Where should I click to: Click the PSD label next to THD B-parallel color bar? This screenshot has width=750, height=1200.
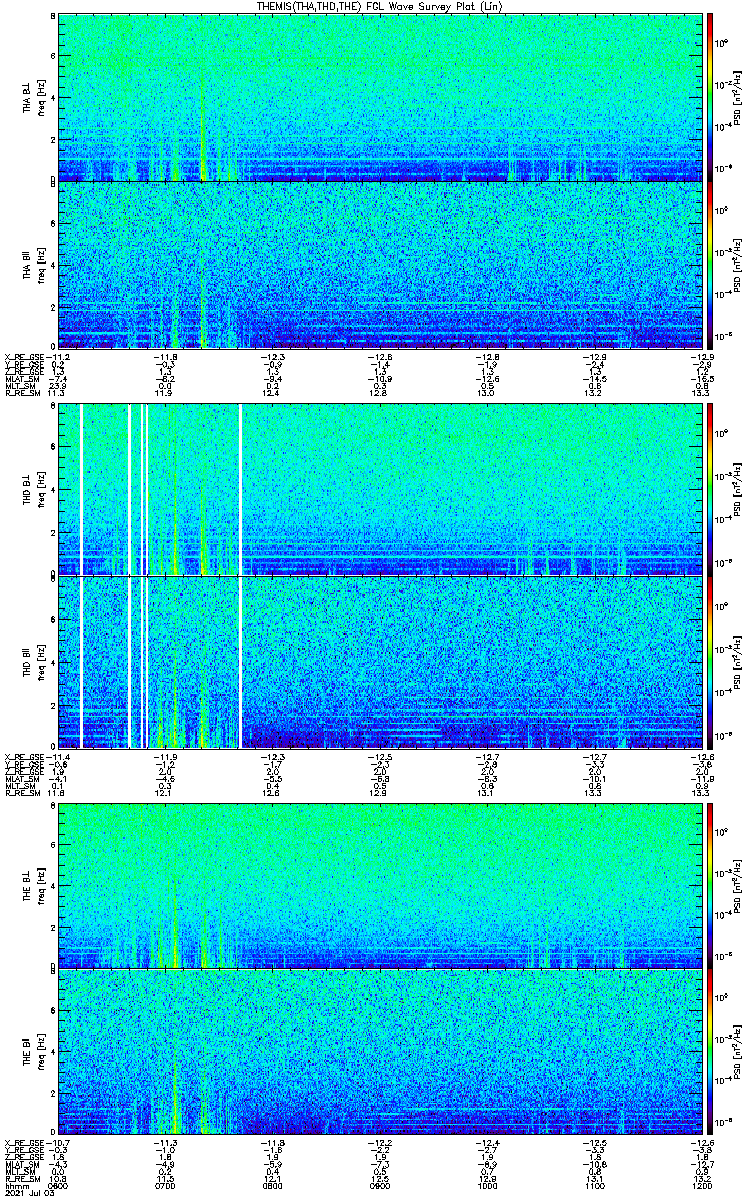pos(735,662)
